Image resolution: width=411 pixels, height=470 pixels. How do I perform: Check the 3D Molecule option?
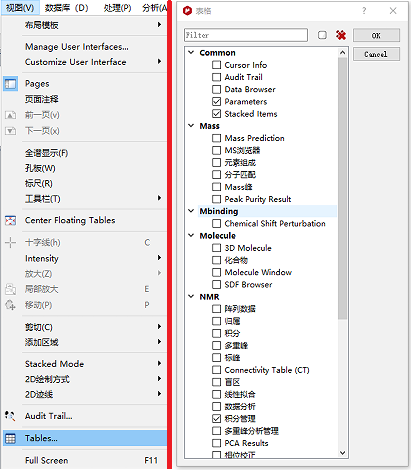pos(216,248)
